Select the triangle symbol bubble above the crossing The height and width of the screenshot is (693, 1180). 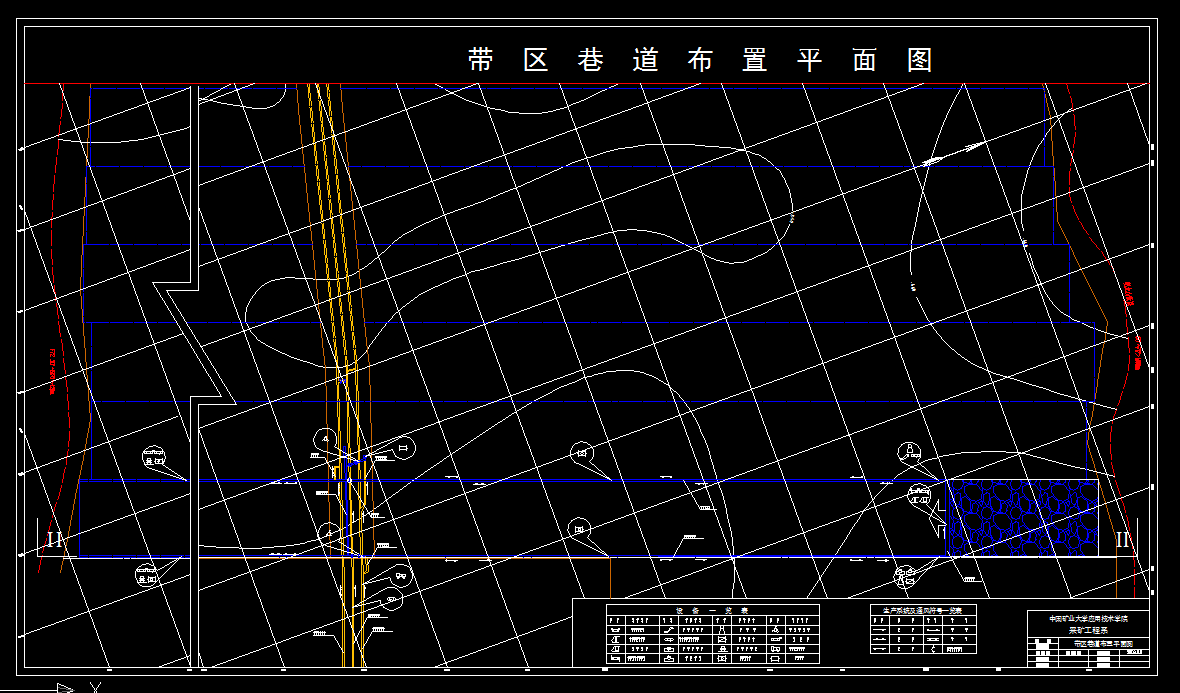tap(325, 439)
